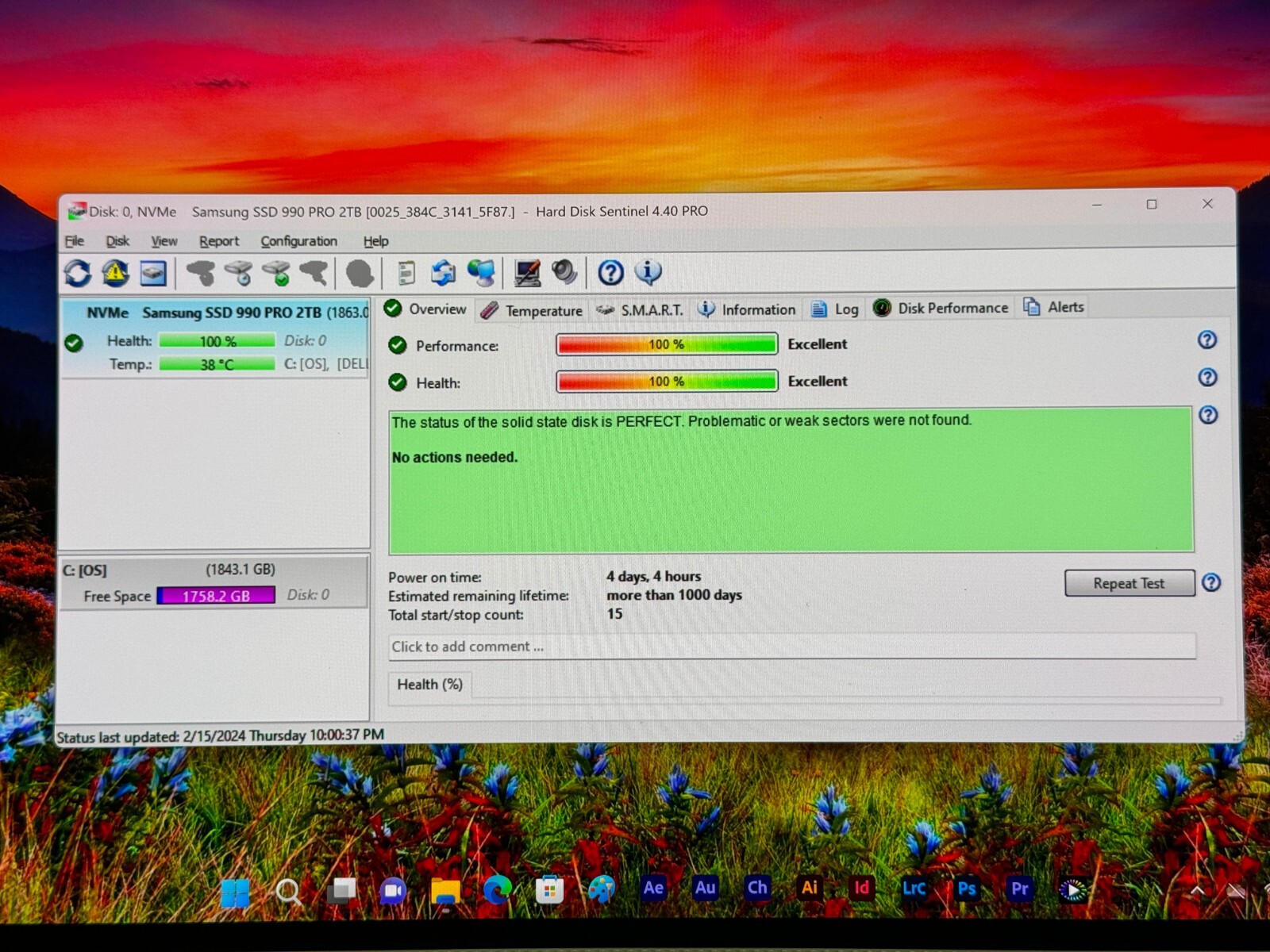The height and width of the screenshot is (952, 1270).
Task: Open help next to Repeat Test
Action: click(x=1210, y=583)
